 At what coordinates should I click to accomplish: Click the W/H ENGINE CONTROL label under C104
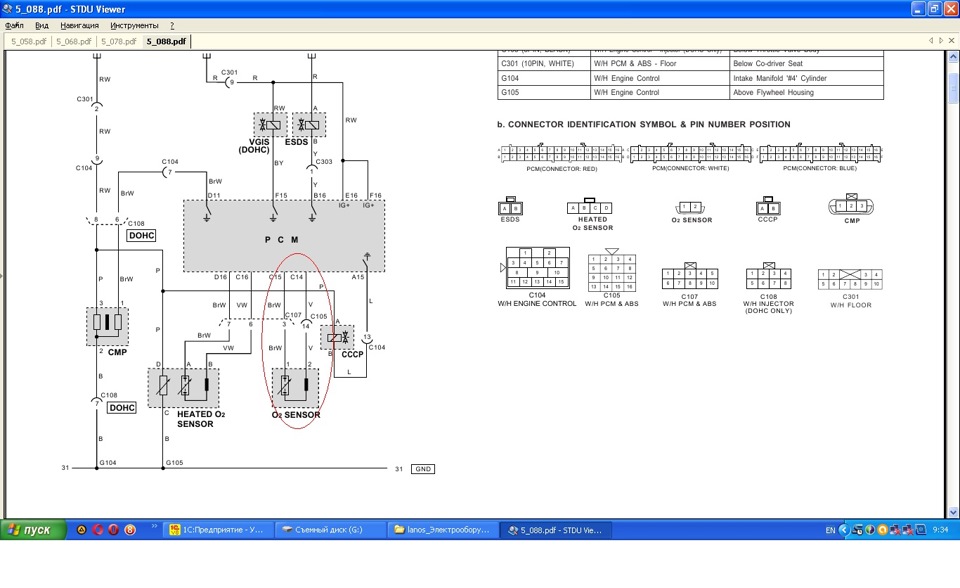[537, 304]
